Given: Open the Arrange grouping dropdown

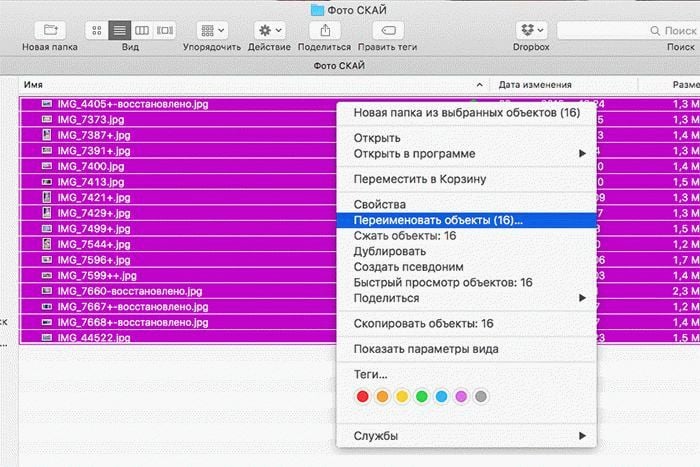Looking at the screenshot, I should click(x=211, y=30).
